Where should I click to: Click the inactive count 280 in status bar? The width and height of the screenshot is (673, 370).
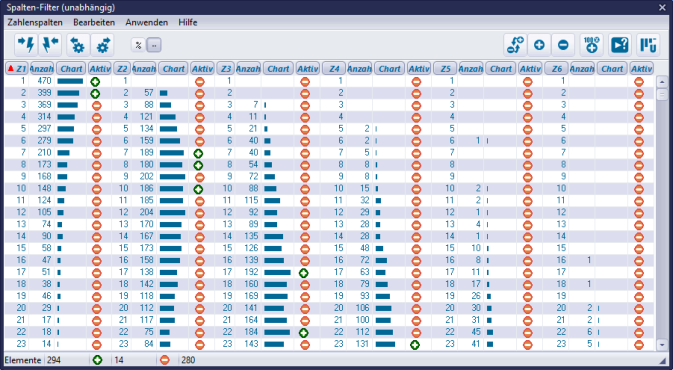(x=188, y=360)
